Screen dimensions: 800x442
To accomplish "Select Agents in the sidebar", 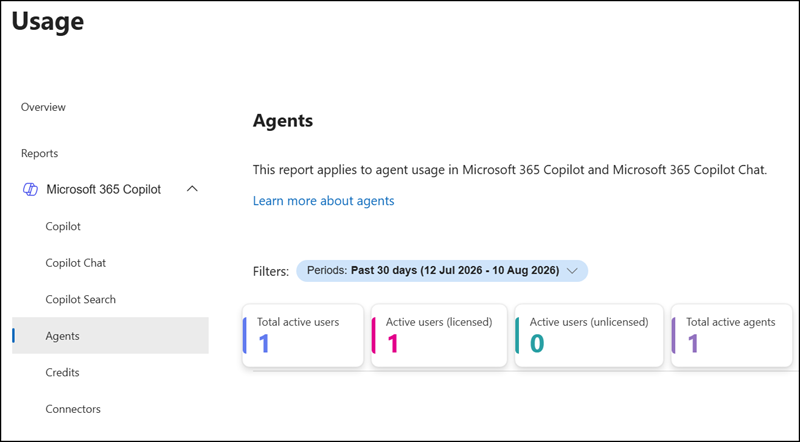I will (110, 336).
